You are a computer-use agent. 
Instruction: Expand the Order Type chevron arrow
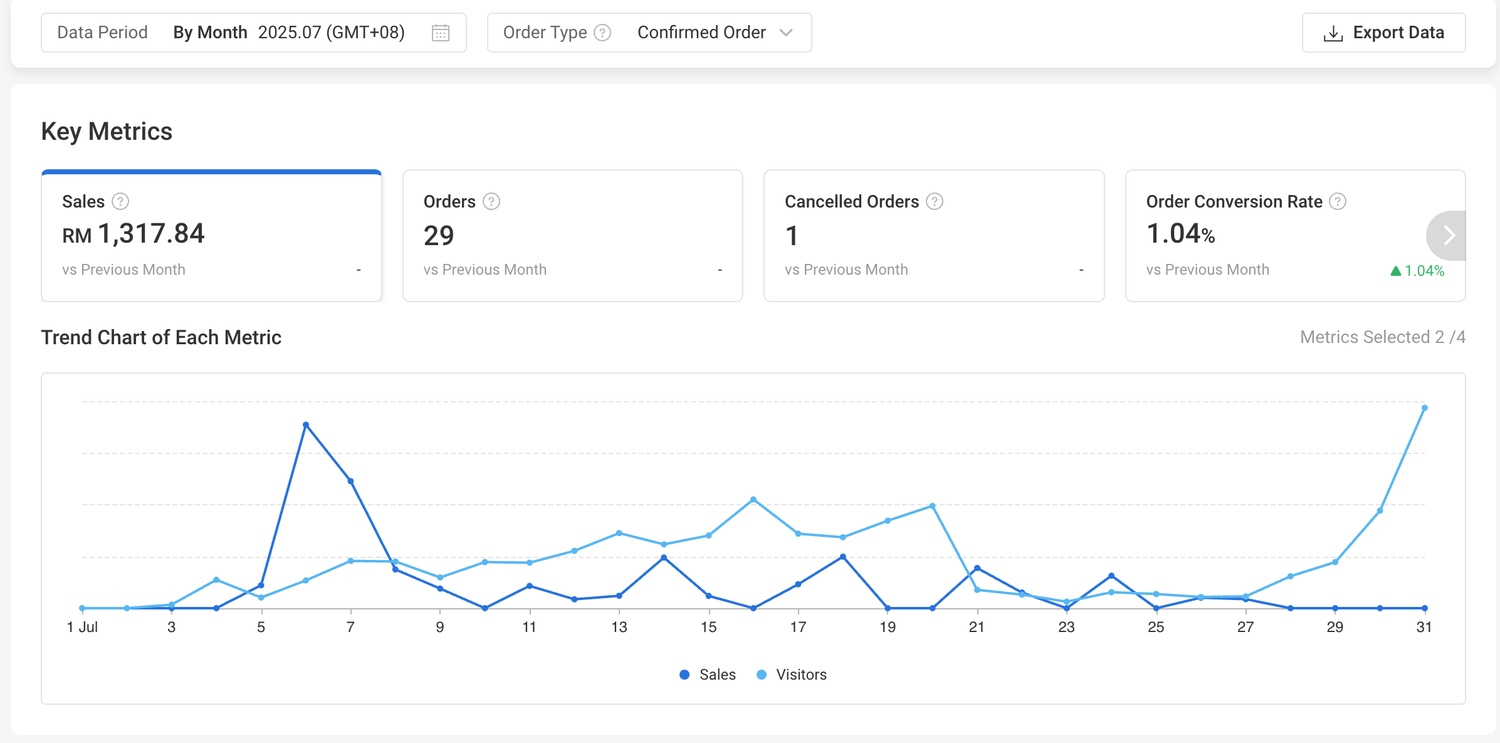[x=786, y=33]
